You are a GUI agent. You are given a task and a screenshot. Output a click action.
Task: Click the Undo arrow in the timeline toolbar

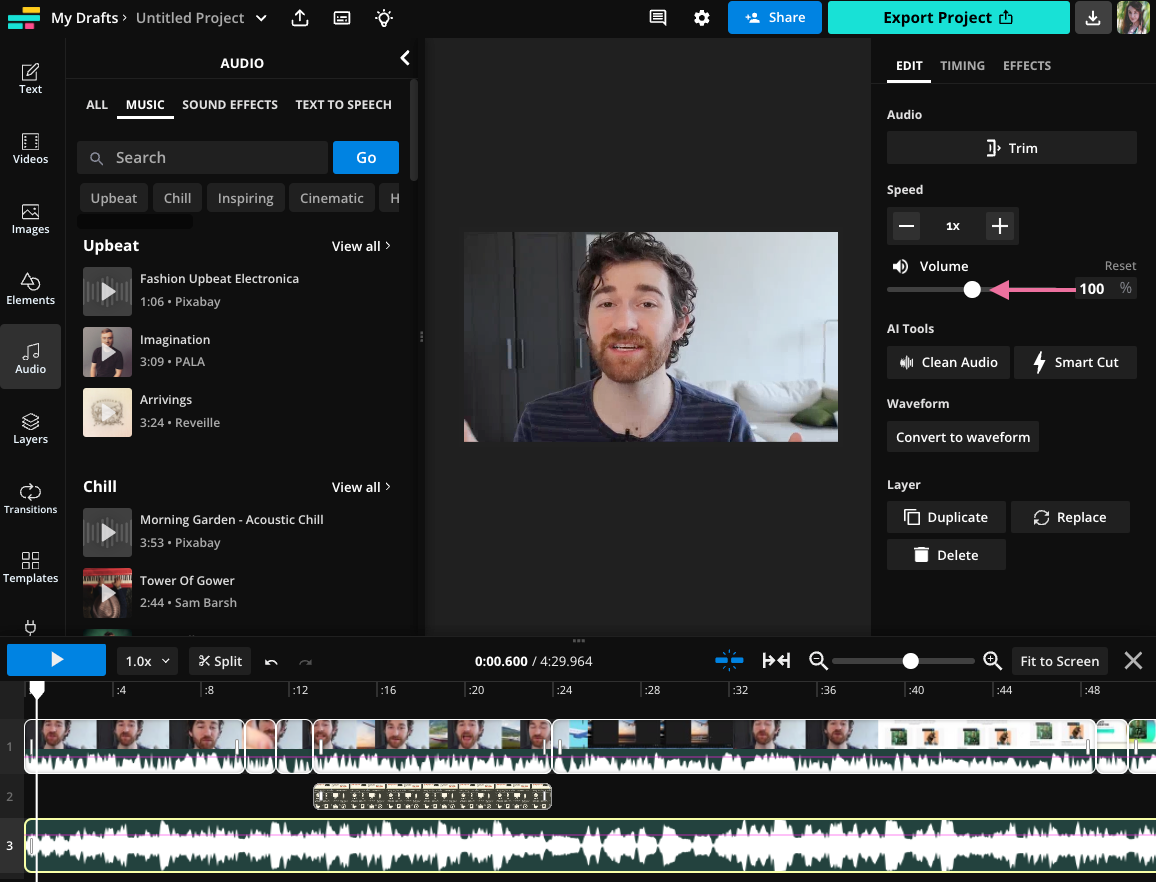point(270,660)
